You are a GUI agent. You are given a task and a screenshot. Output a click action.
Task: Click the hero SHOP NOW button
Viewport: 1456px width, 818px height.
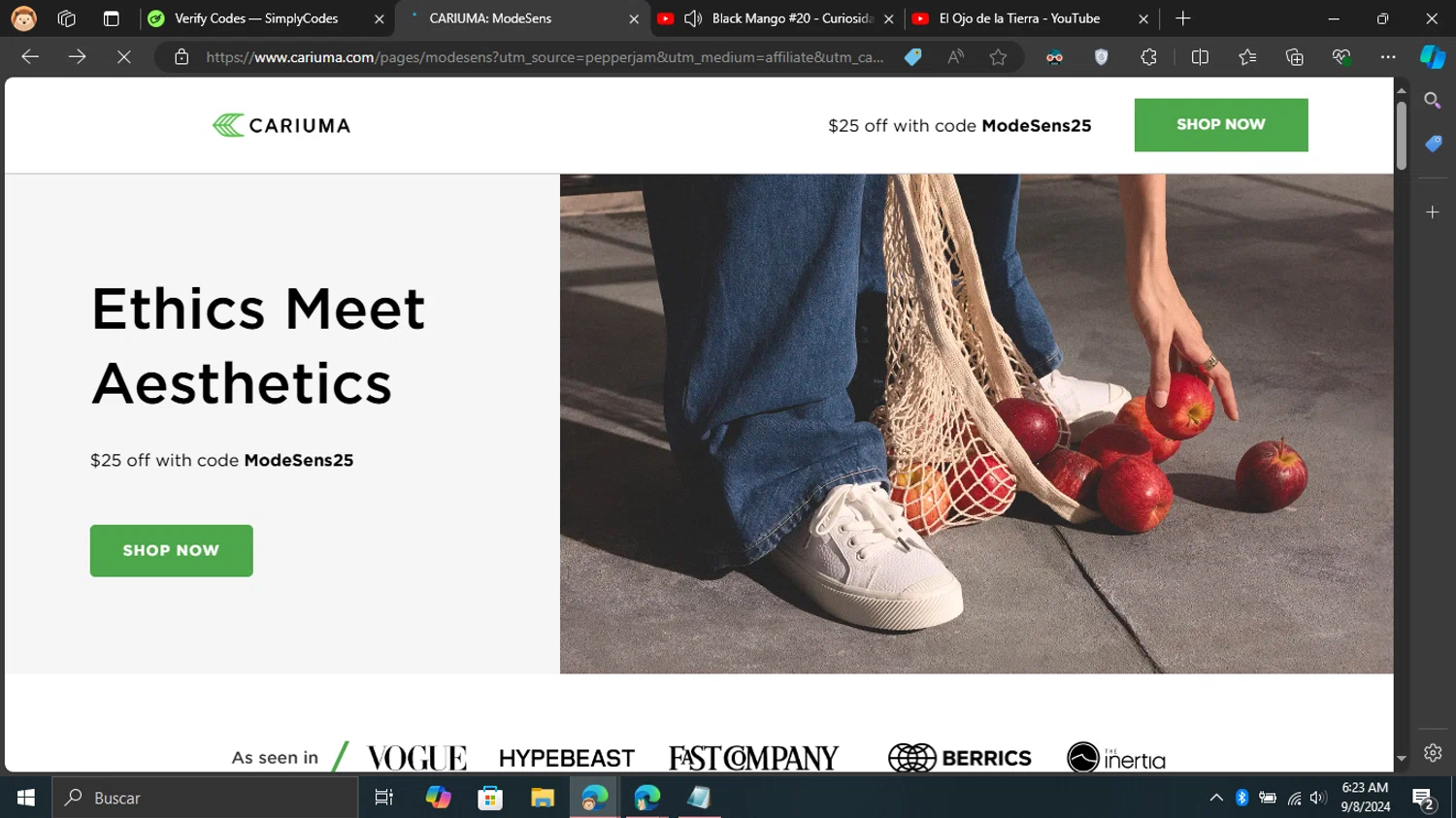click(x=172, y=550)
